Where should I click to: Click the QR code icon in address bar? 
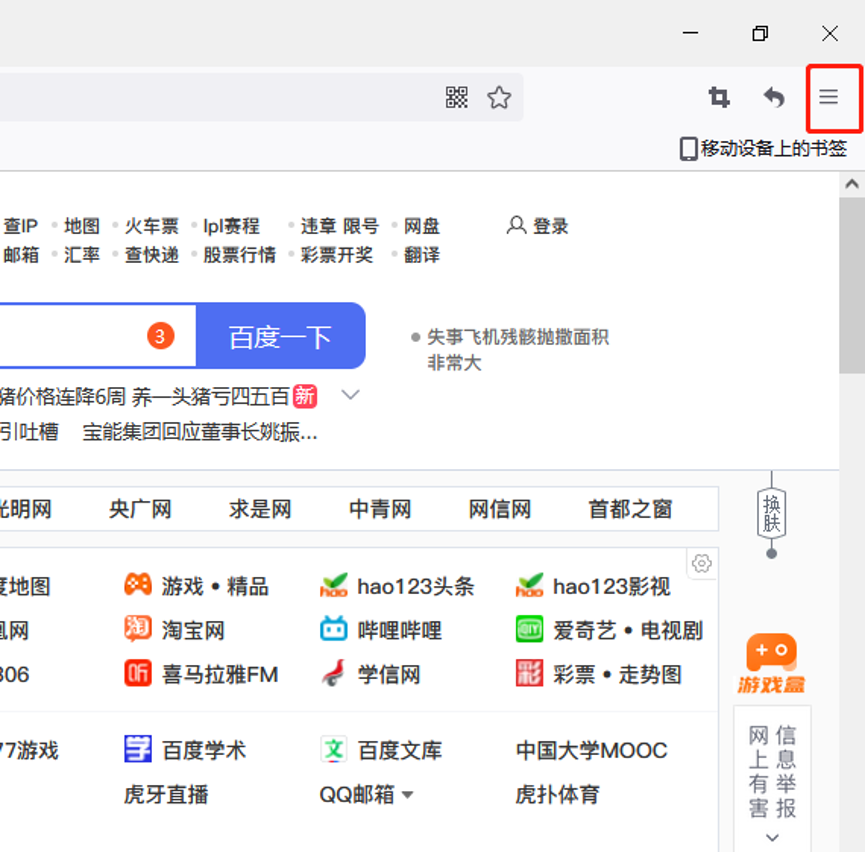457,97
